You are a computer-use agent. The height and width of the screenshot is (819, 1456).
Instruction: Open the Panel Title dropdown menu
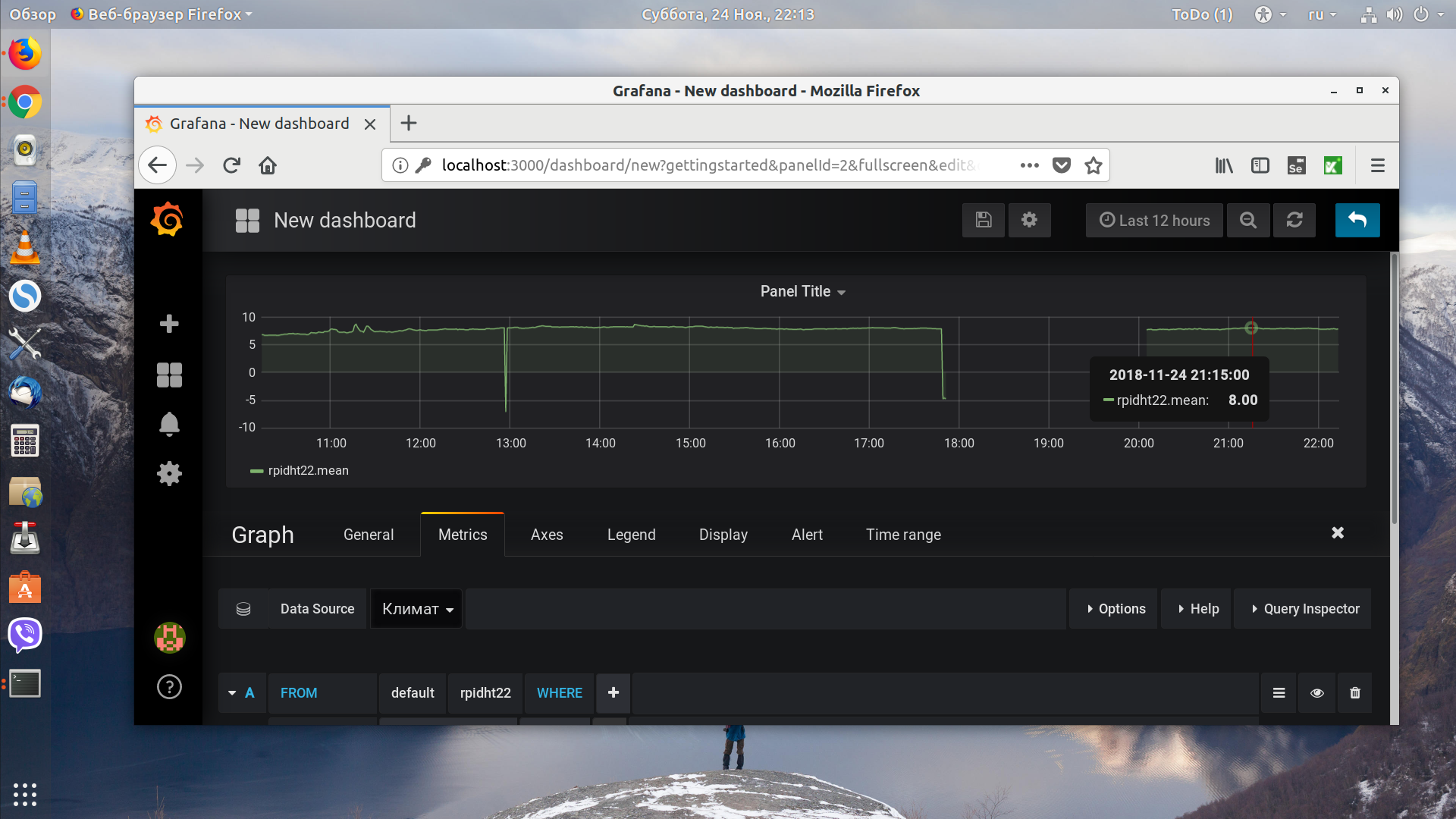(x=802, y=291)
